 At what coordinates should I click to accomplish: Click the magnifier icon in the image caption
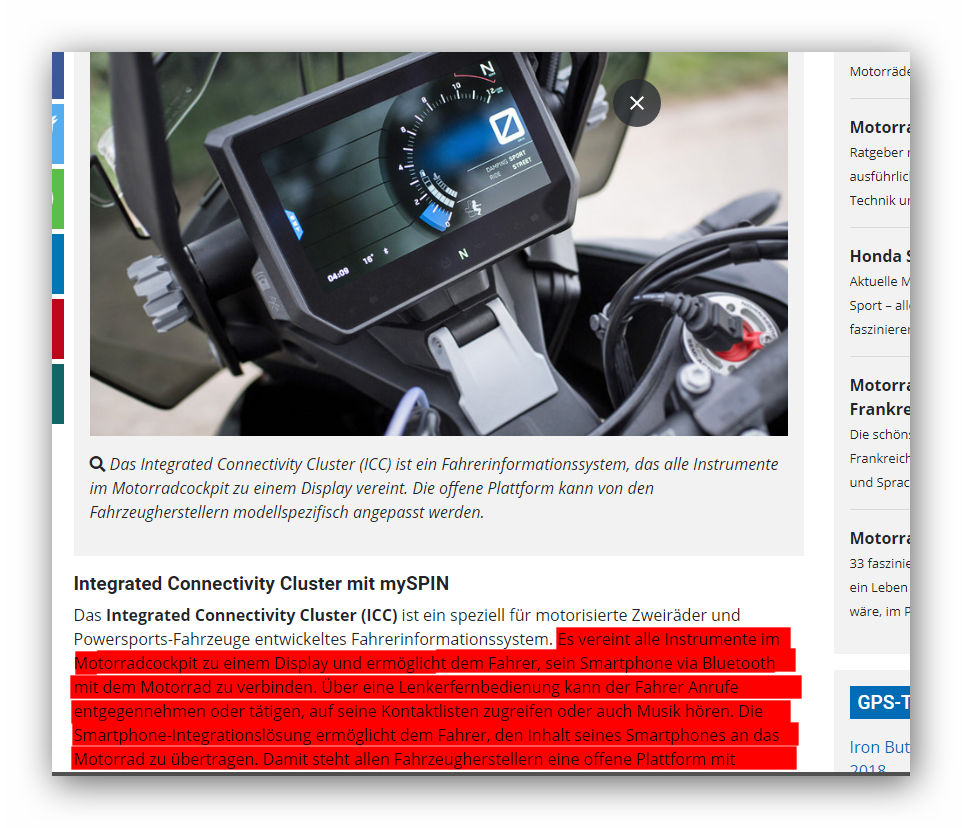(x=97, y=464)
